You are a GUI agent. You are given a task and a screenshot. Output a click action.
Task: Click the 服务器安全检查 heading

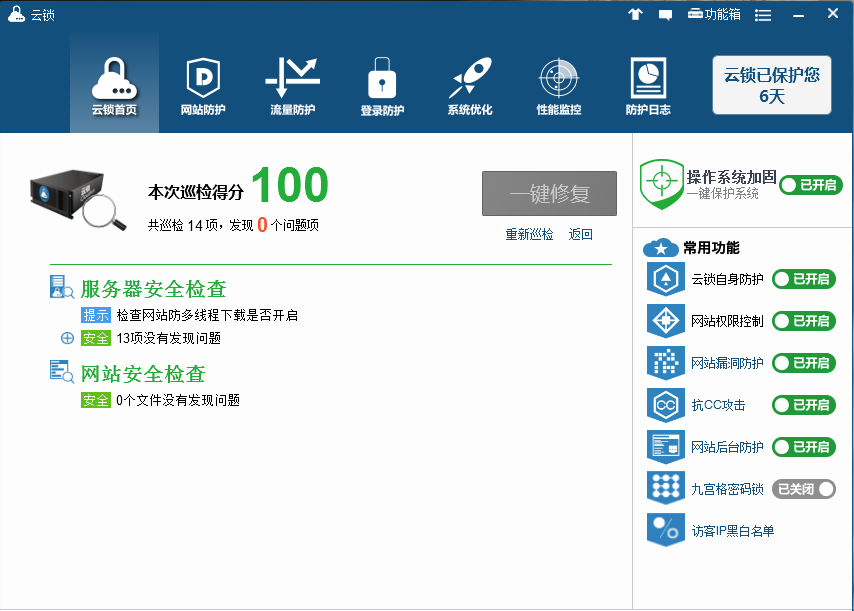154,289
